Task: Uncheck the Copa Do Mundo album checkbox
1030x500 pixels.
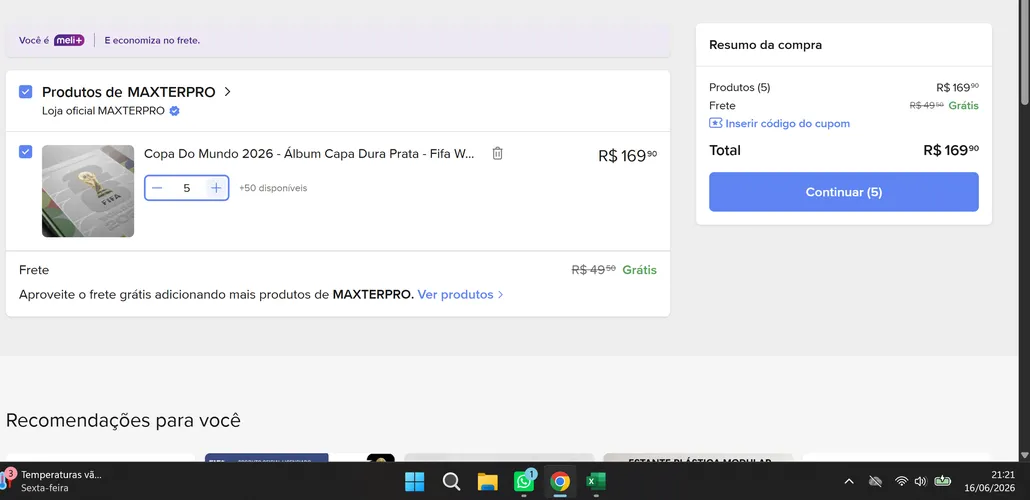Action: (x=26, y=152)
